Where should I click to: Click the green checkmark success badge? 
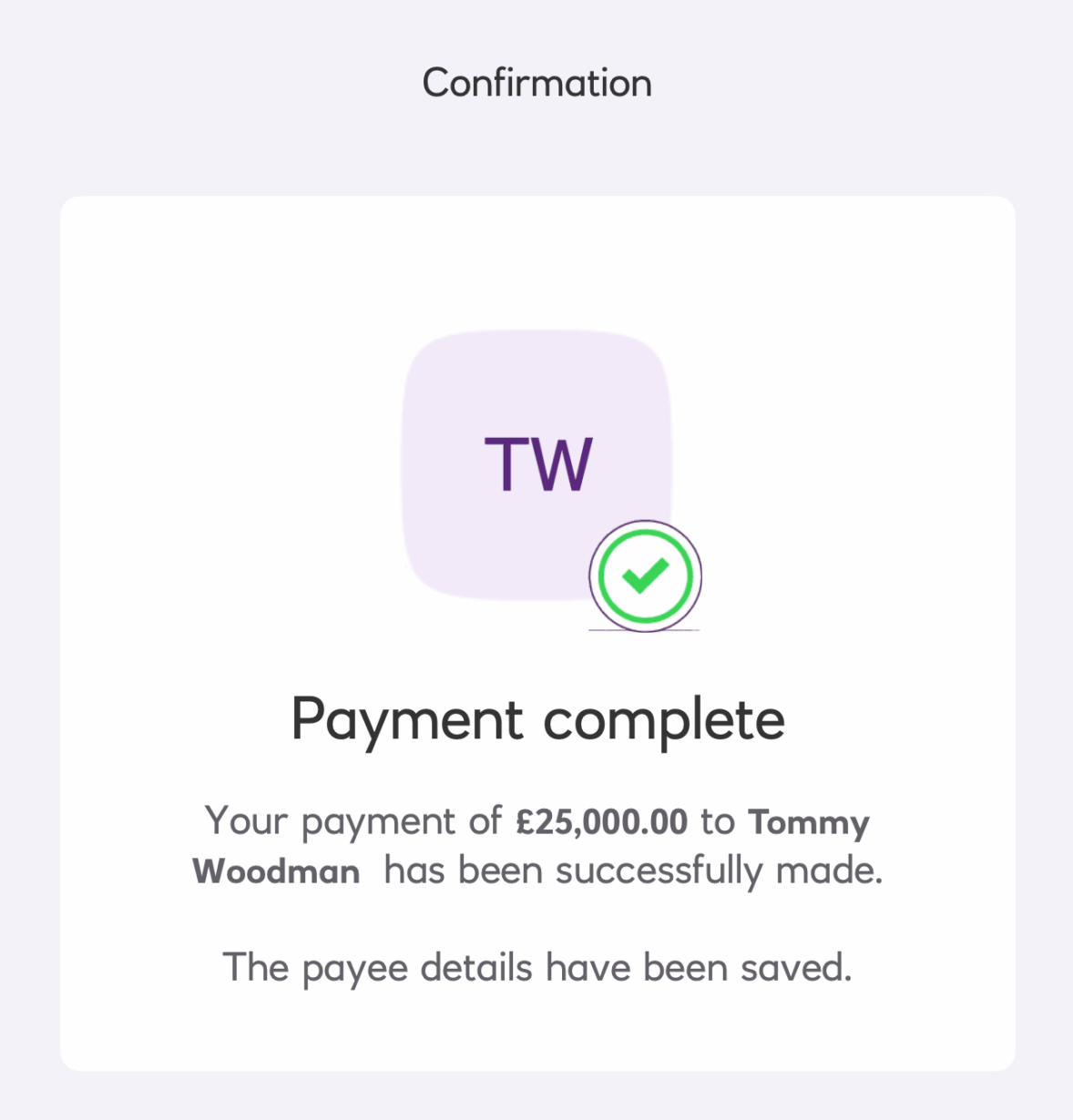coord(645,575)
